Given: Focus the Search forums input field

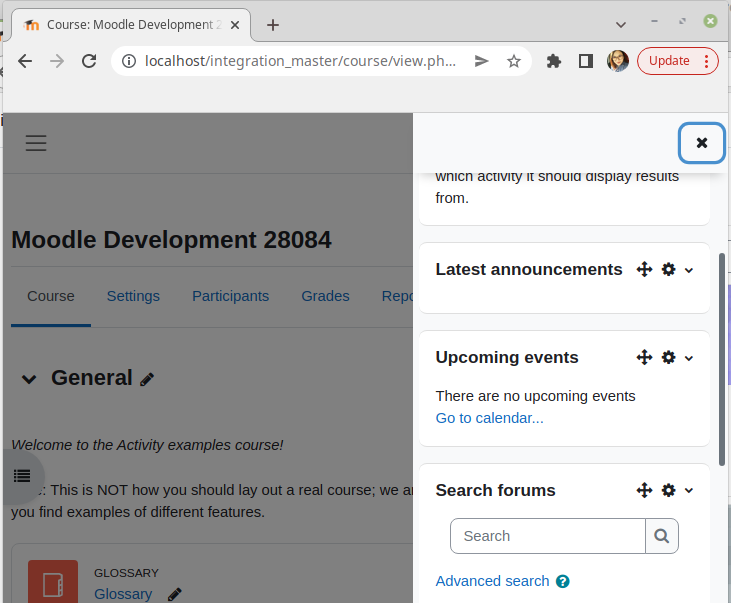Looking at the screenshot, I should click(x=548, y=536).
